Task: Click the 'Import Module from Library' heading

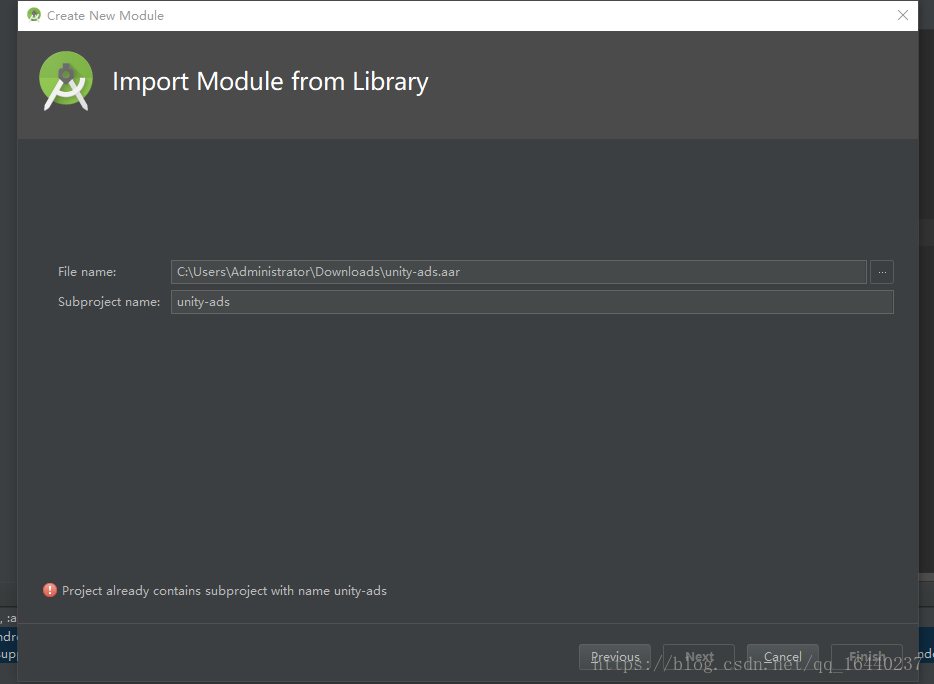Action: tap(270, 82)
